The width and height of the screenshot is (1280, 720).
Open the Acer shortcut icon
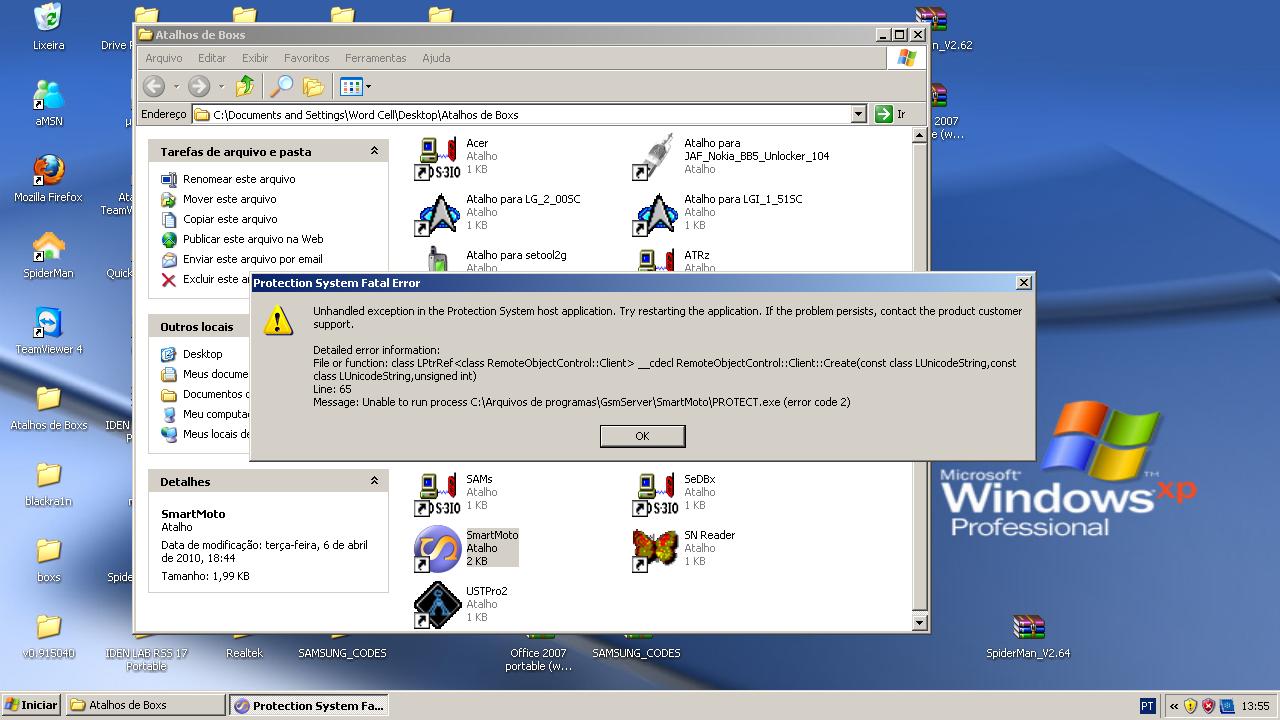[437, 158]
